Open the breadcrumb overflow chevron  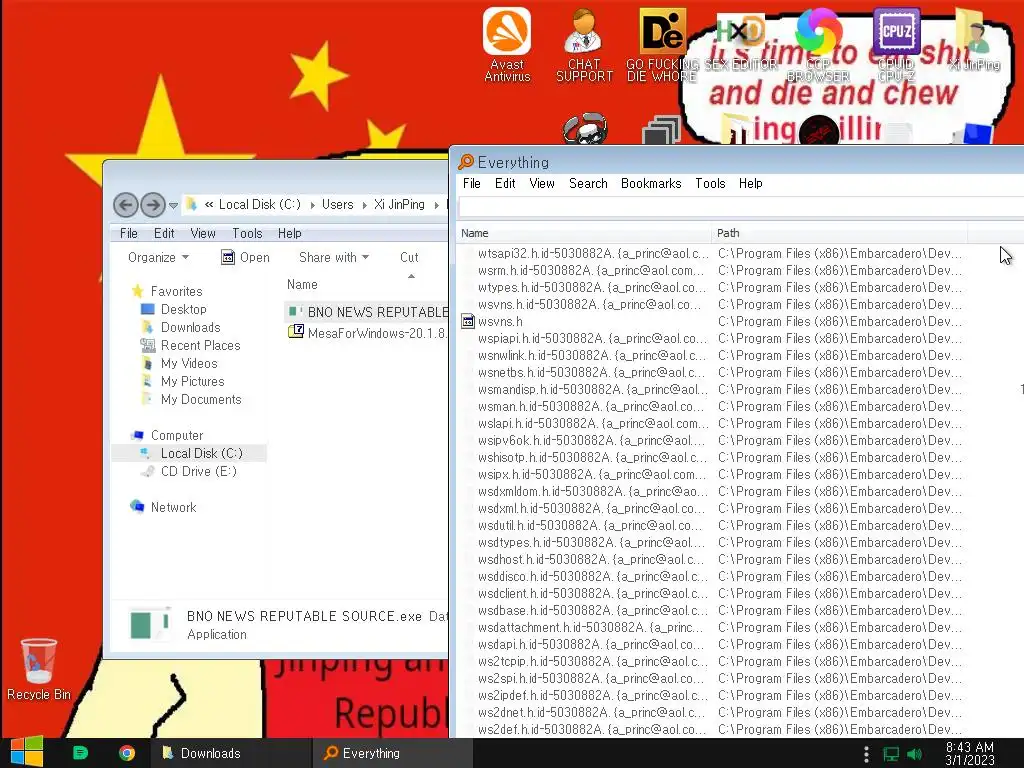[x=209, y=204]
